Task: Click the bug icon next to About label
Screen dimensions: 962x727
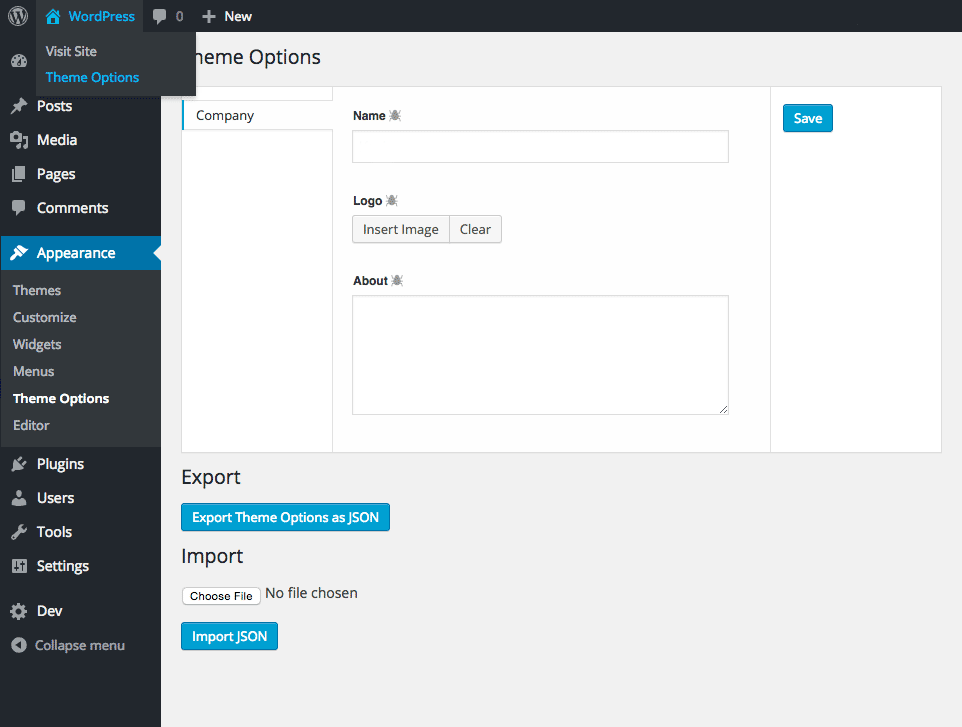Action: tap(397, 280)
